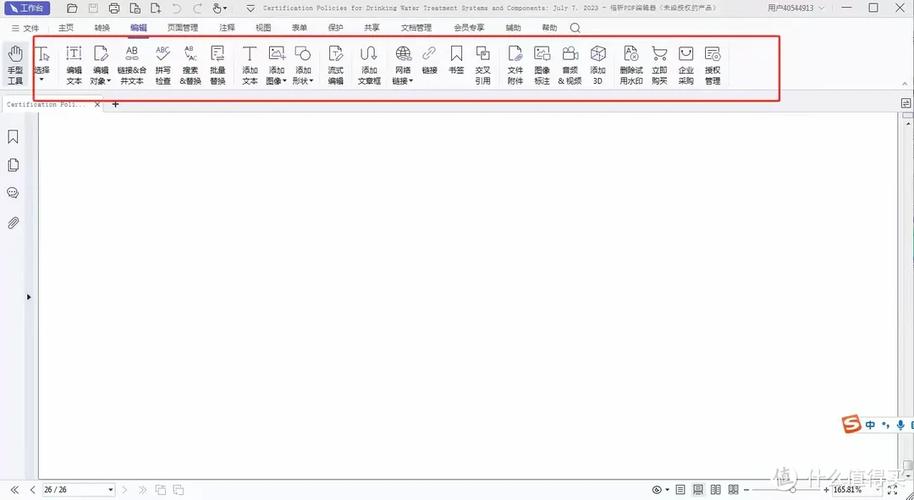
Task: Click Cross Reference (交叉引用) icon
Action: click(x=483, y=65)
